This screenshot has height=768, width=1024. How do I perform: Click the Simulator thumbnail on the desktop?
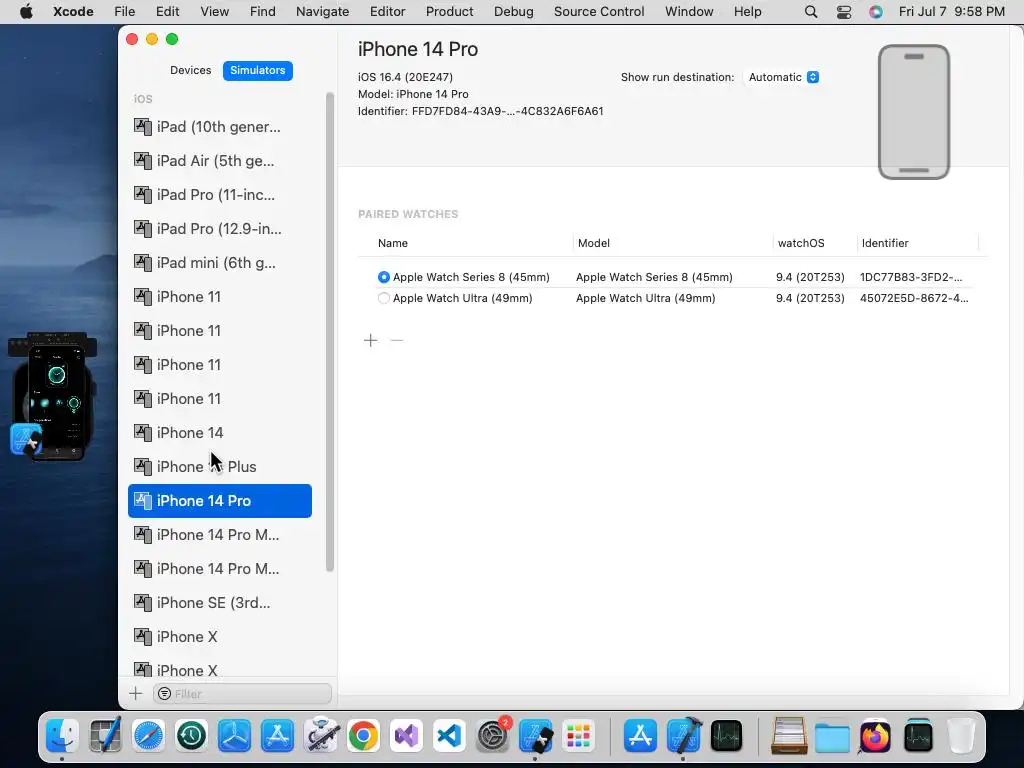(54, 396)
